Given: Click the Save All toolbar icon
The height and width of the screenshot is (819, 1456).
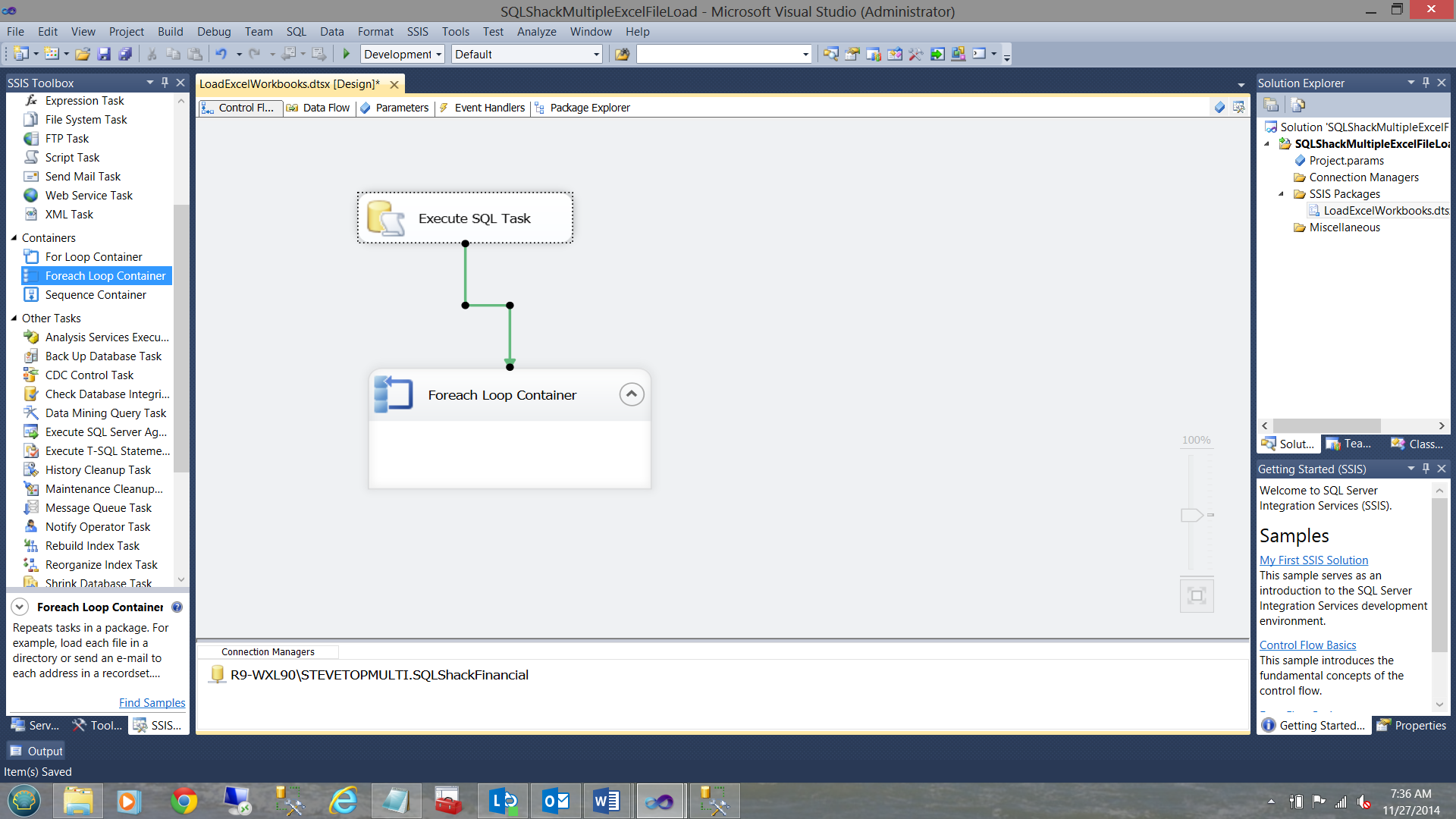Looking at the screenshot, I should [125, 54].
